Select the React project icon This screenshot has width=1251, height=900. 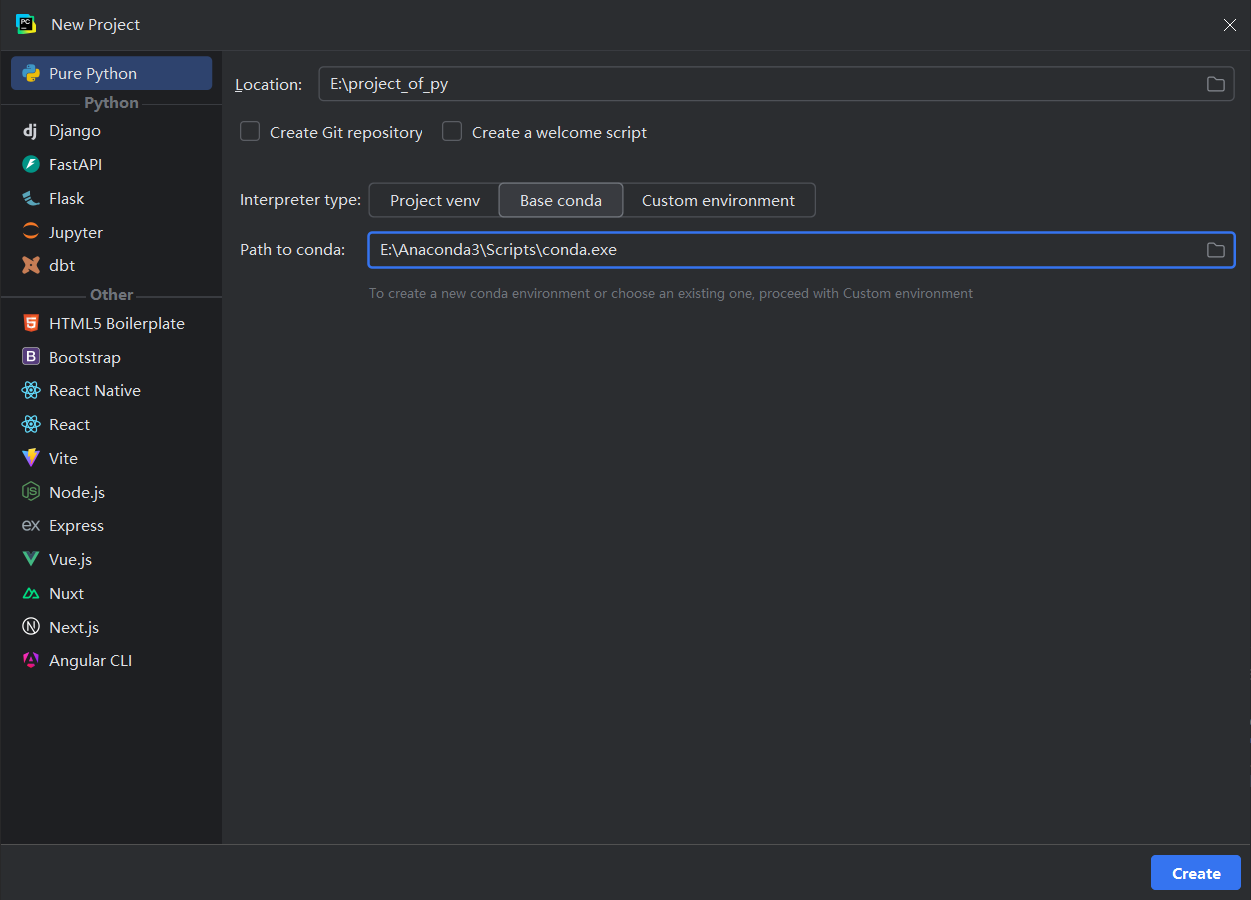(31, 424)
